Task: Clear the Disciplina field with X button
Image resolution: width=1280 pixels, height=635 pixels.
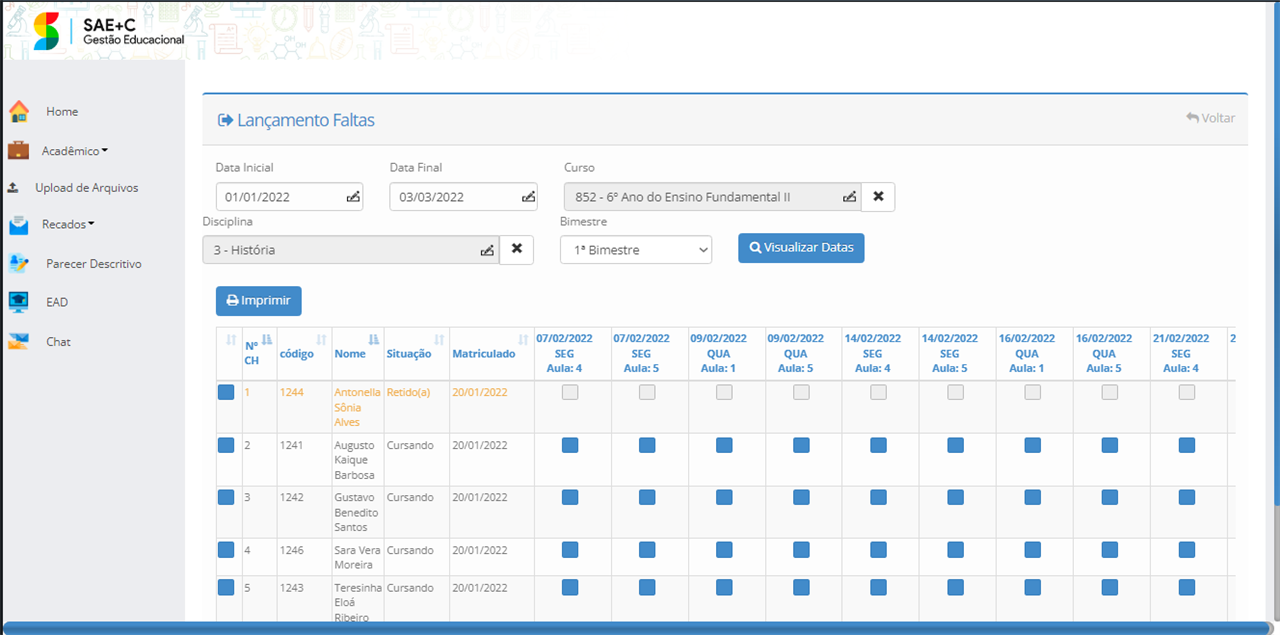Action: 517,249
